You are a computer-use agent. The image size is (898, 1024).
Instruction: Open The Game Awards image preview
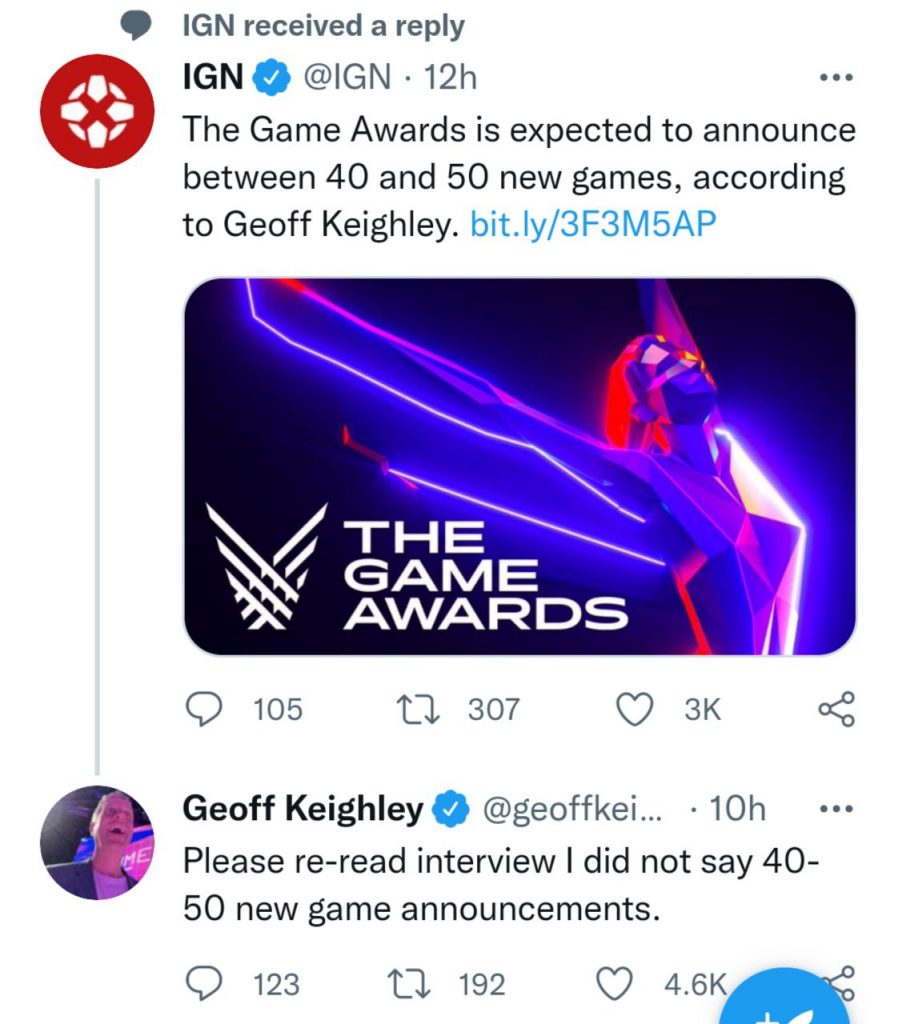point(519,466)
